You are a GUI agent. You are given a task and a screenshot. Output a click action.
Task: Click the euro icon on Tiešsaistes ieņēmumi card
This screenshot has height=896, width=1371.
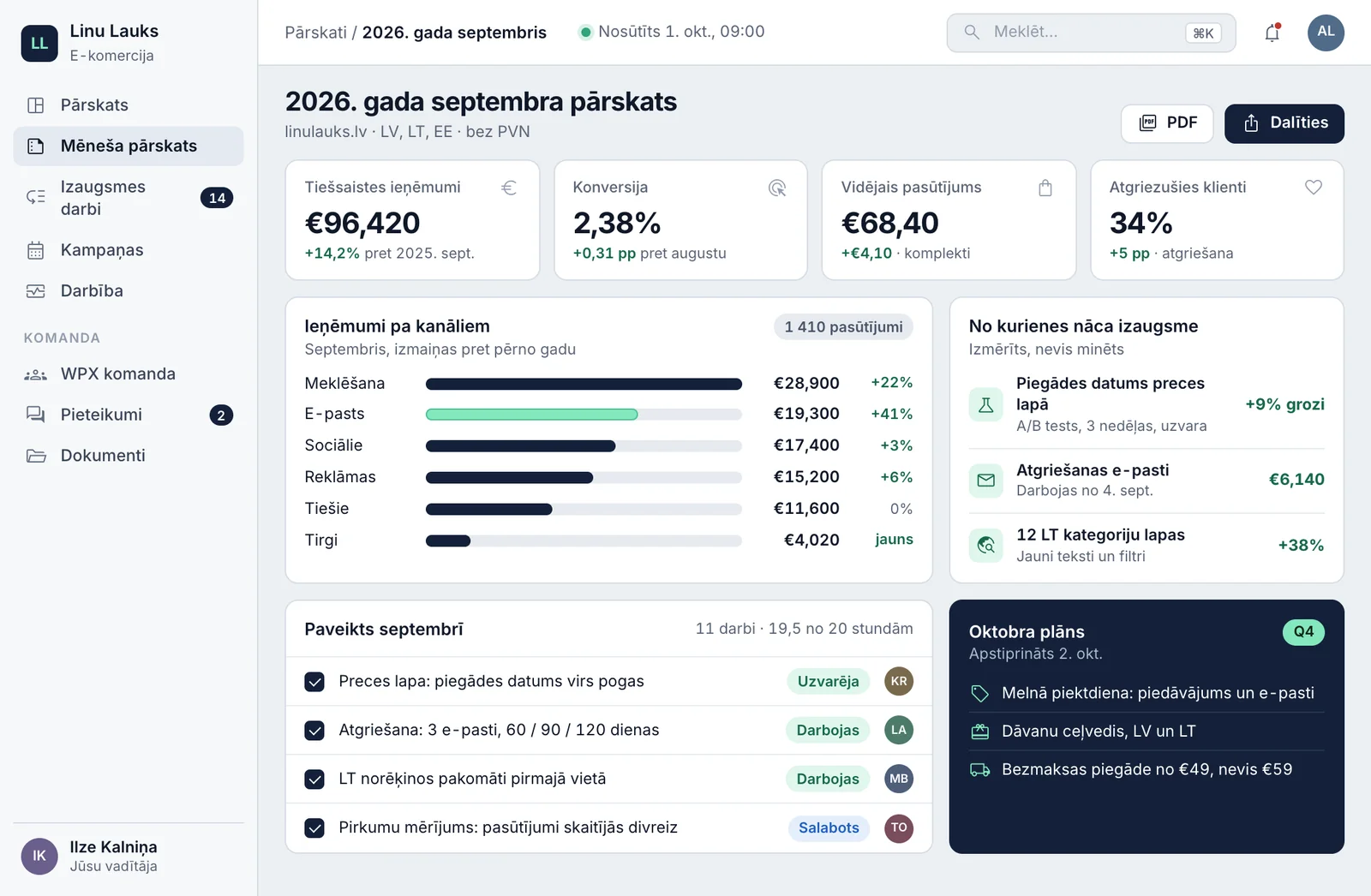[509, 188]
